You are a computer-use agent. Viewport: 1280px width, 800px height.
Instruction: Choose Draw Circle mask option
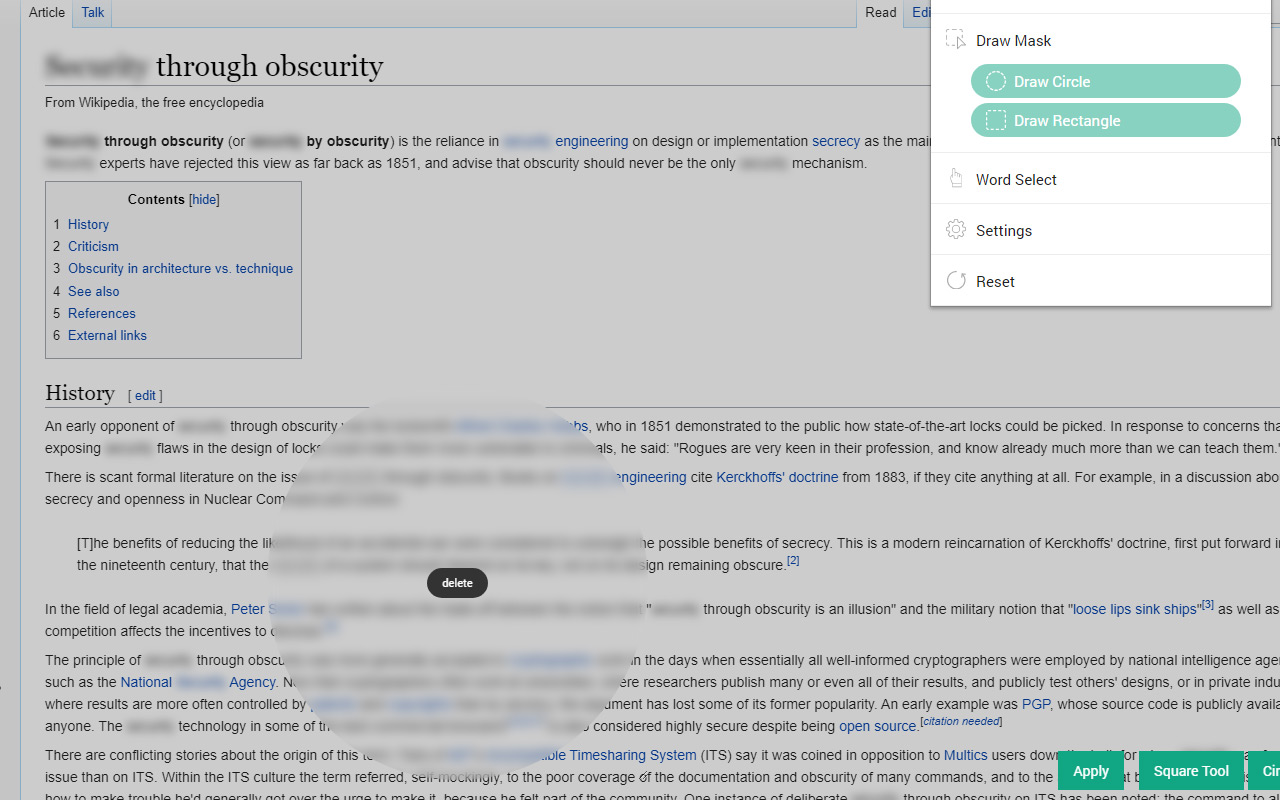(1106, 81)
